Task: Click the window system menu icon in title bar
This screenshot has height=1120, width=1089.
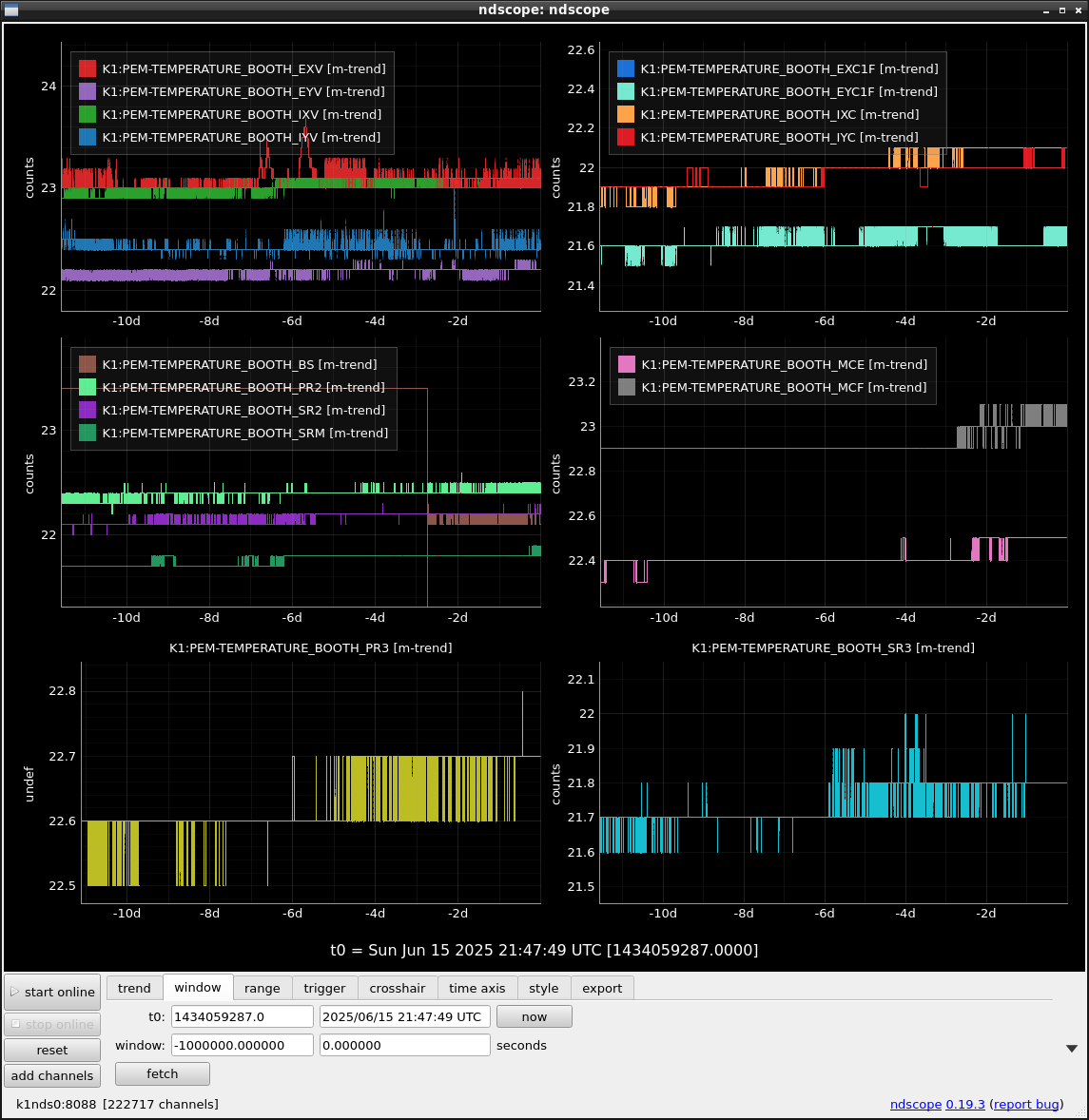Action: (x=10, y=10)
